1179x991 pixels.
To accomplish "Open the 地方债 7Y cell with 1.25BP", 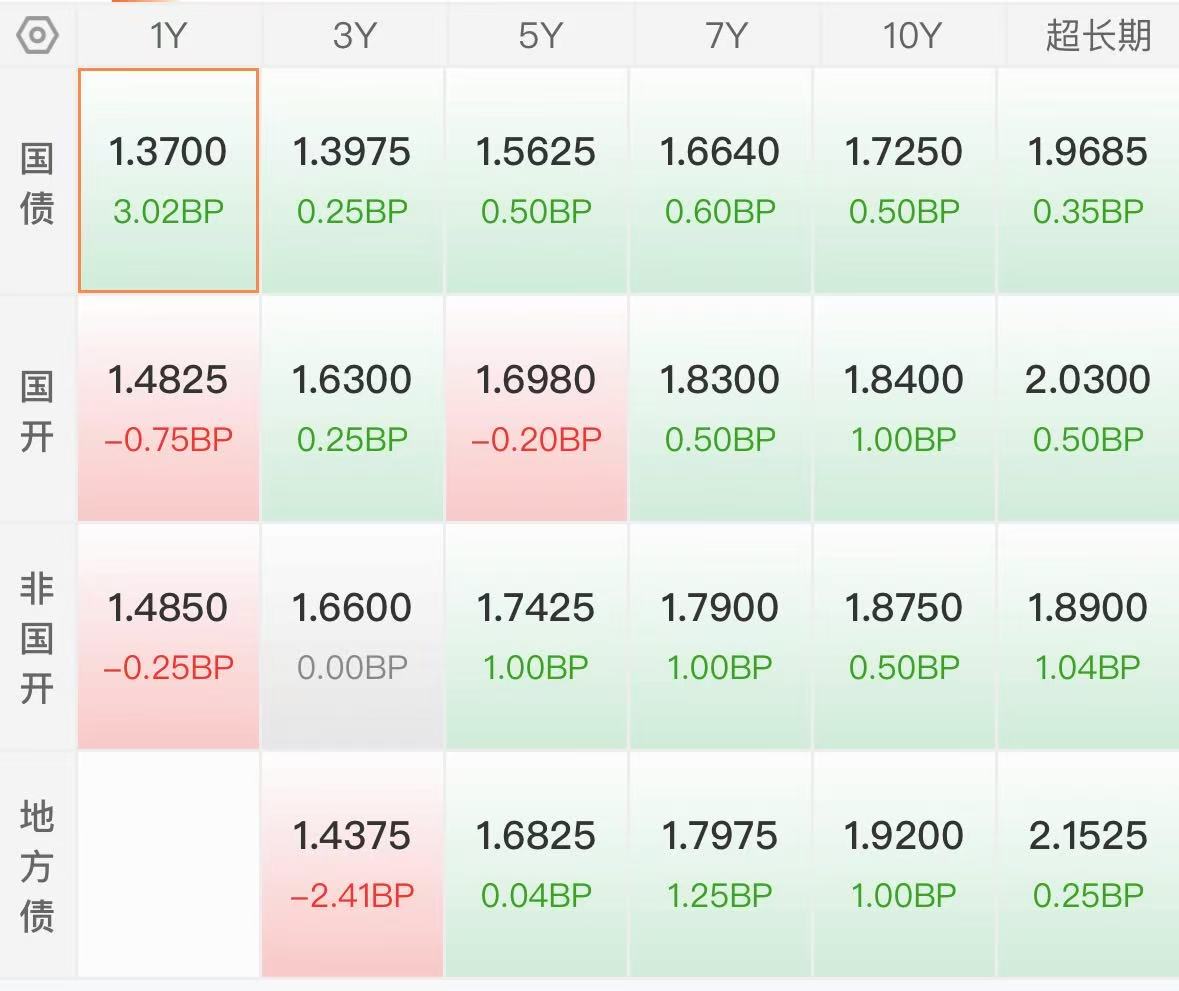I will click(720, 865).
